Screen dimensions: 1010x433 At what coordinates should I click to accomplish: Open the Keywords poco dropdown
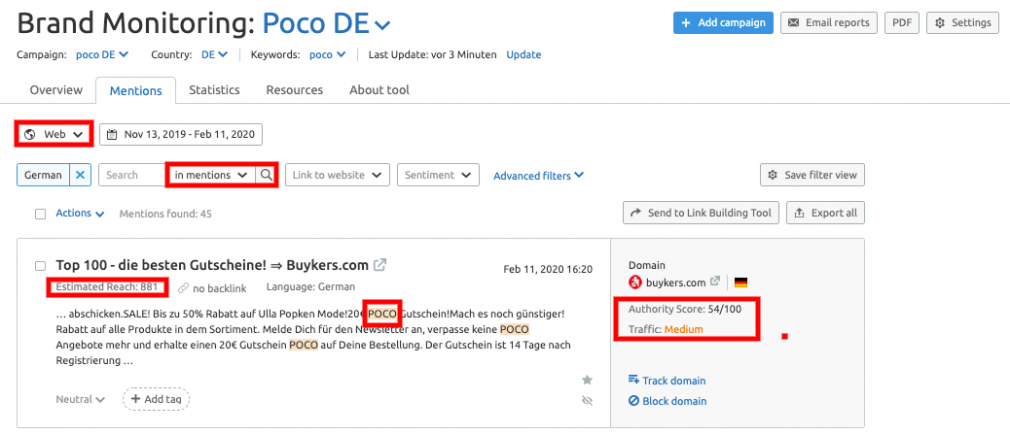tap(327, 55)
